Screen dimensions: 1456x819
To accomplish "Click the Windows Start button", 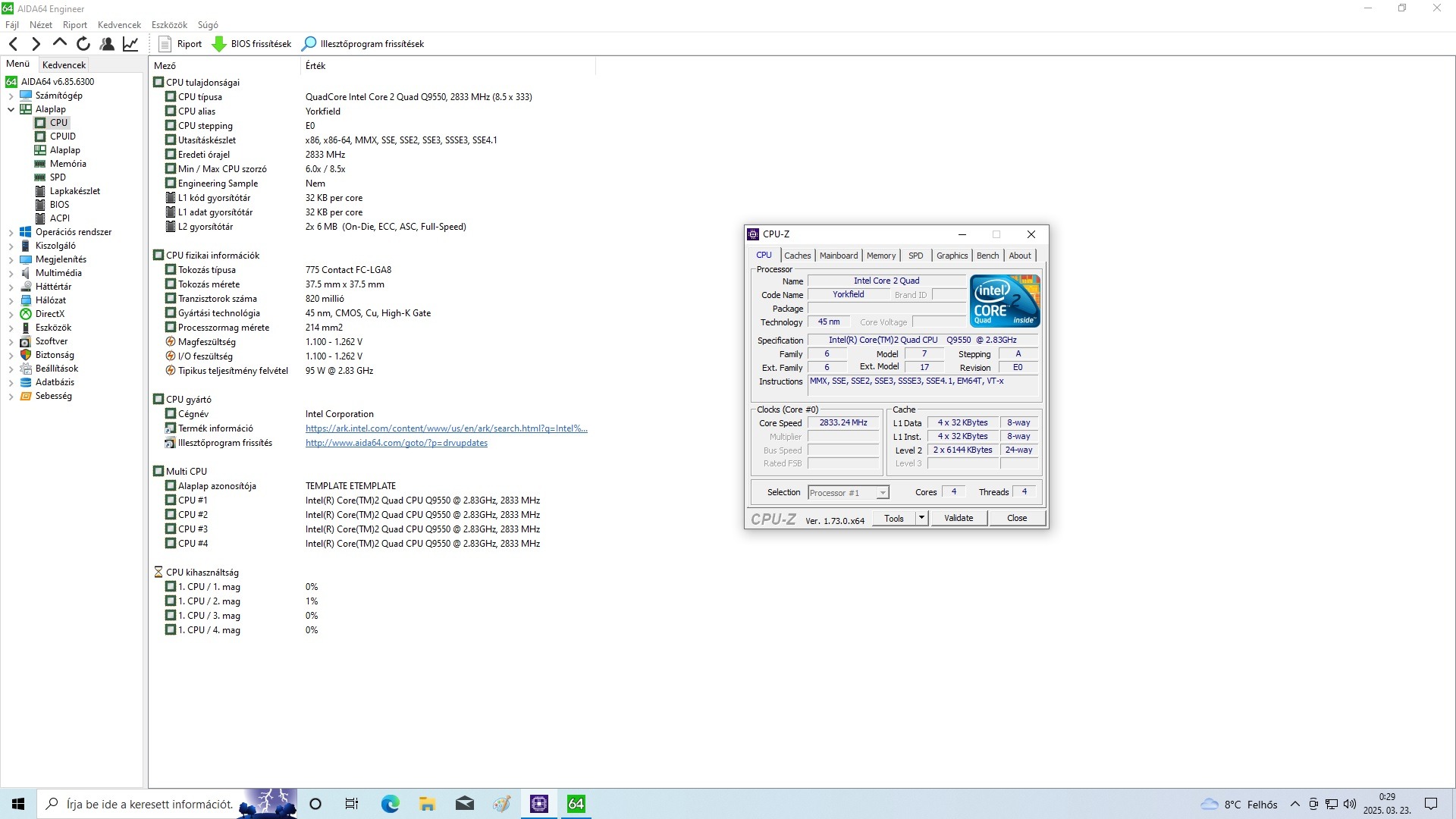I will point(18,804).
